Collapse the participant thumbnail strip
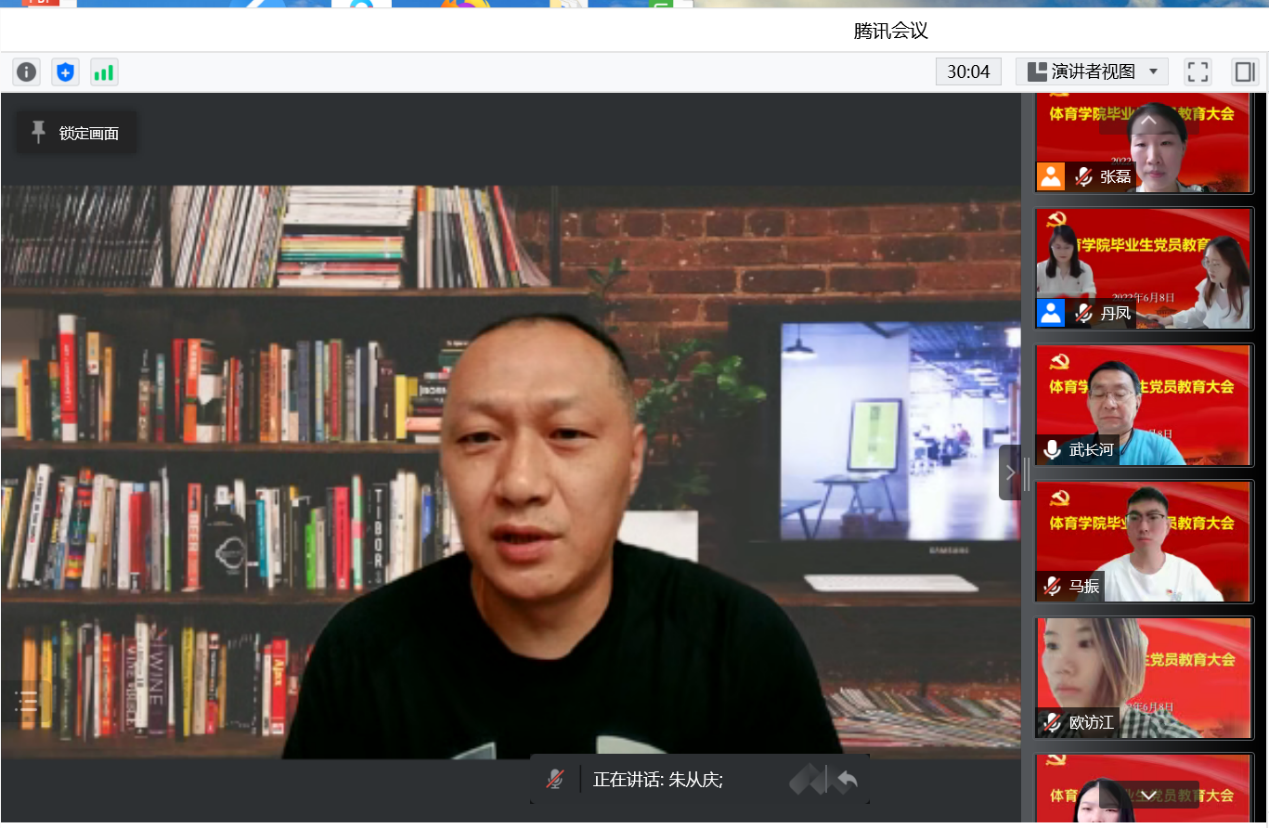The image size is (1269, 828). point(1010,472)
